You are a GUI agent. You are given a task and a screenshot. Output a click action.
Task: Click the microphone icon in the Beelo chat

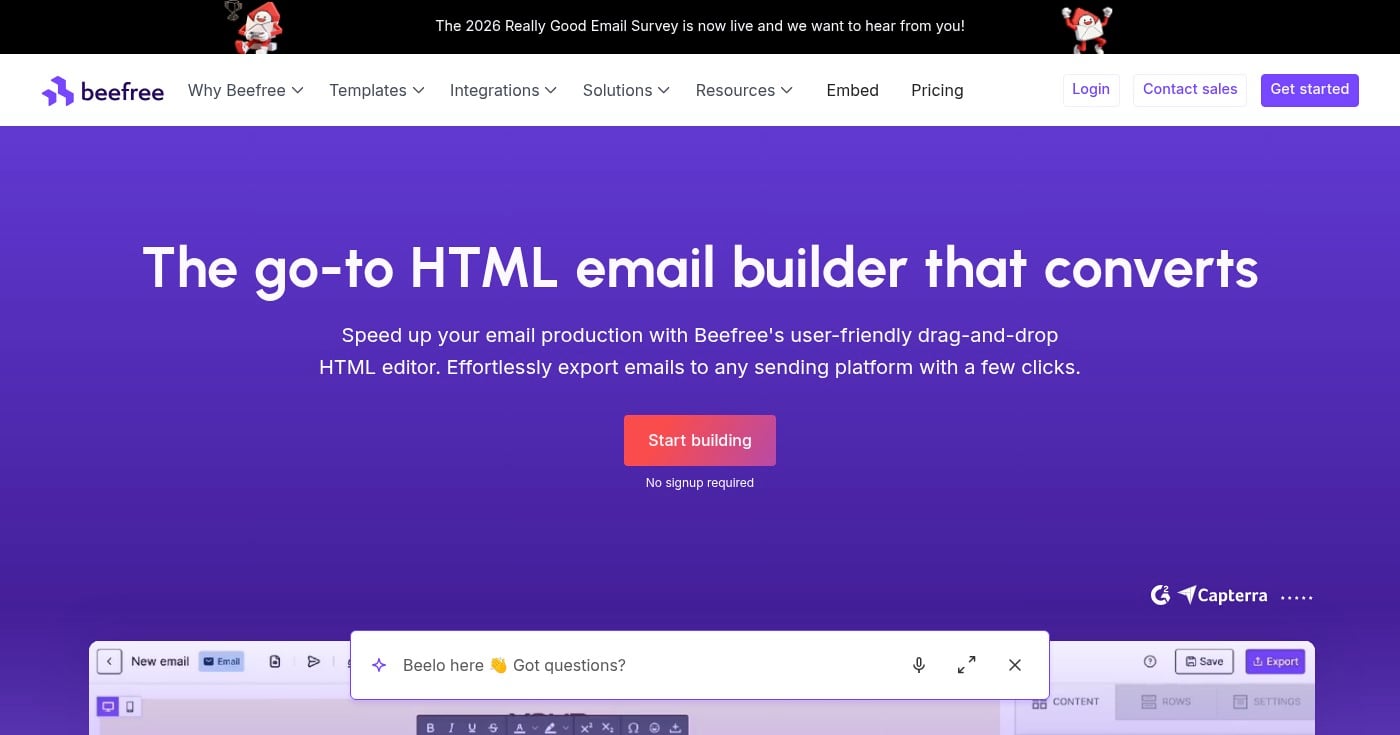tap(918, 664)
